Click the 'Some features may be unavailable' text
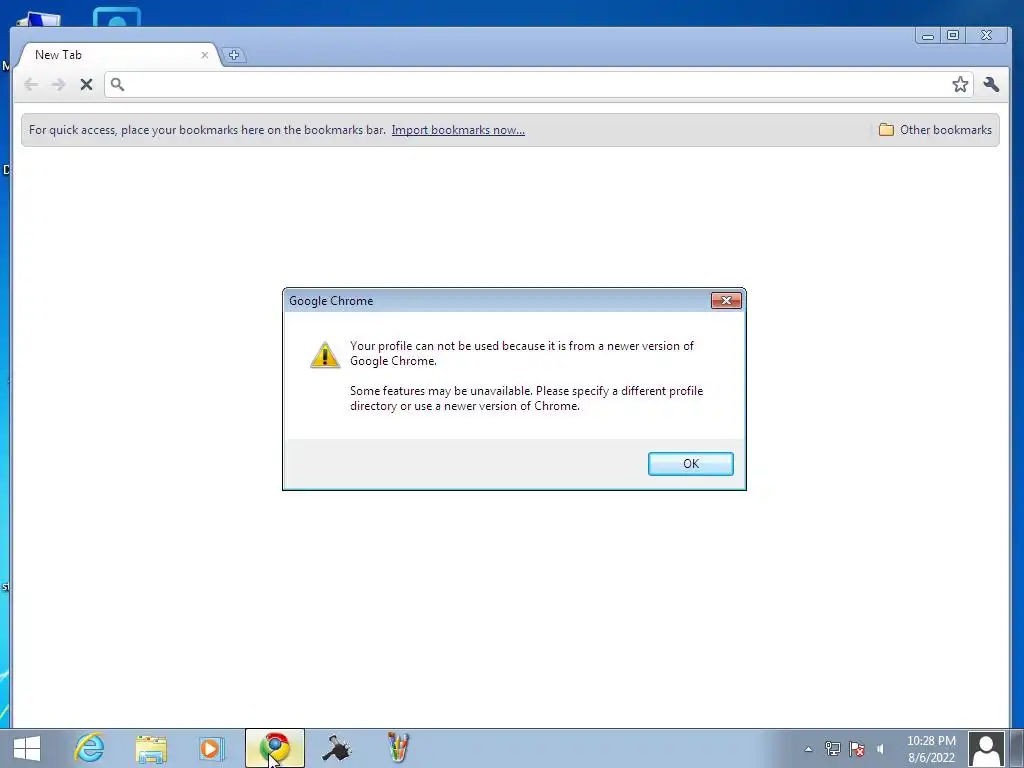 (526, 398)
